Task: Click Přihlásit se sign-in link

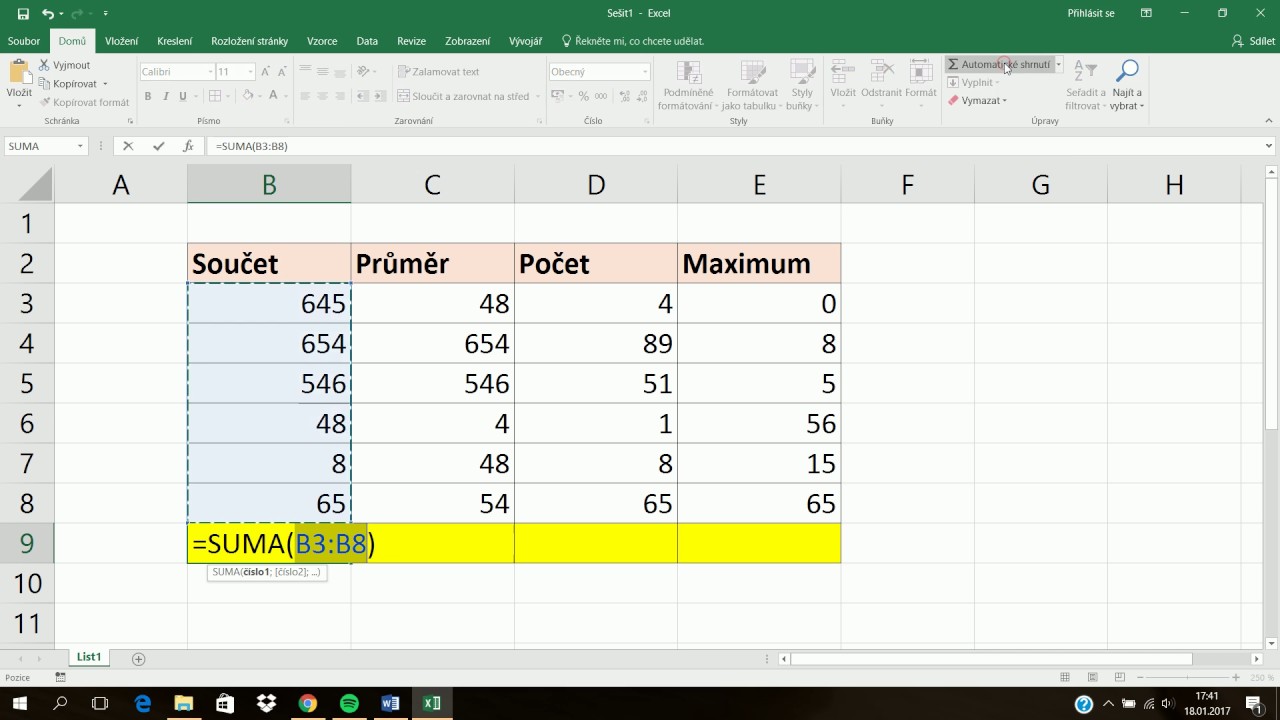Action: click(x=1090, y=14)
